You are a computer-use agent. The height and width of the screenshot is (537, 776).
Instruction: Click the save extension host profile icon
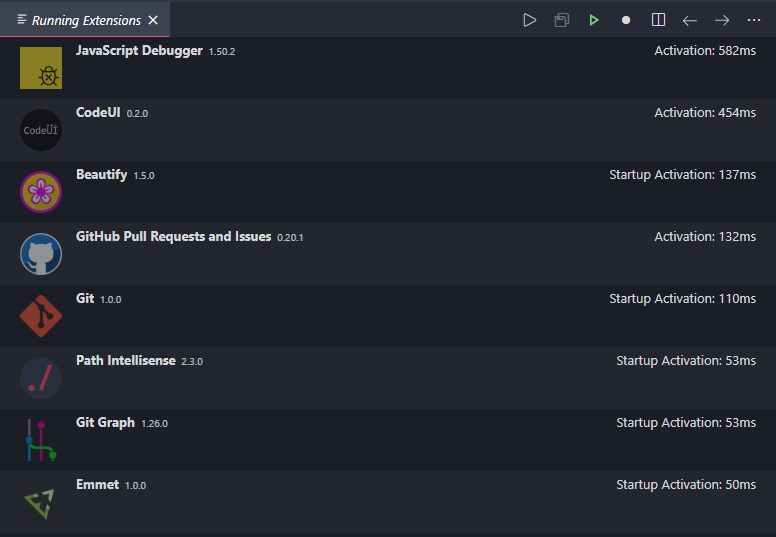coord(562,20)
